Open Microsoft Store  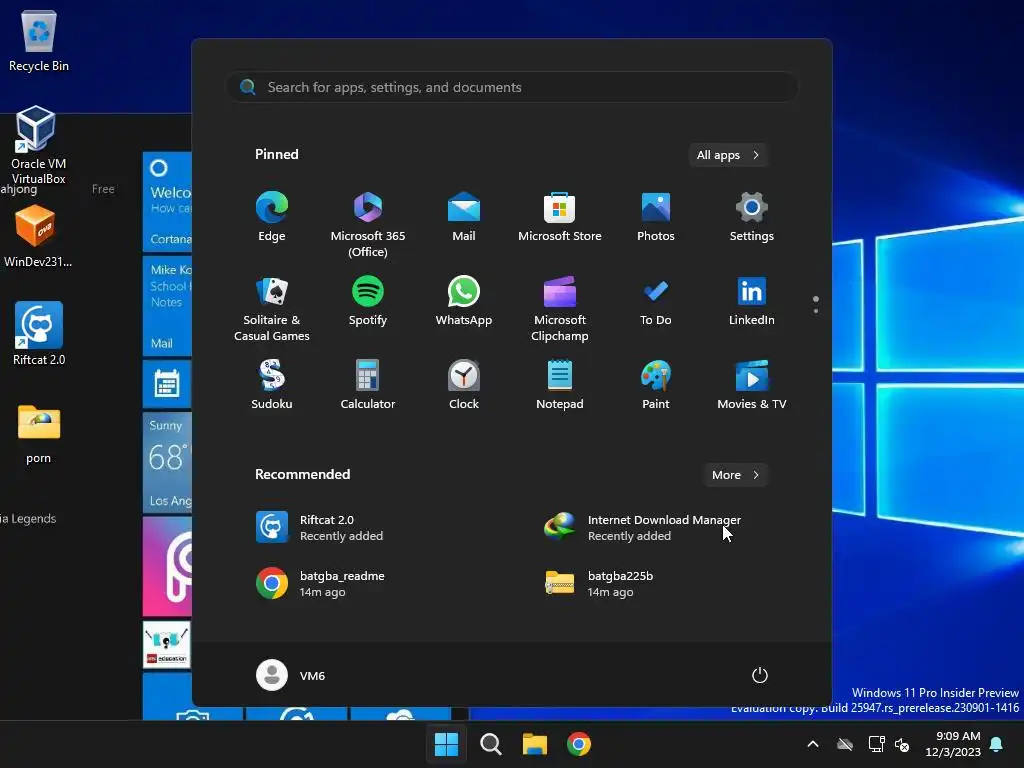click(x=560, y=218)
